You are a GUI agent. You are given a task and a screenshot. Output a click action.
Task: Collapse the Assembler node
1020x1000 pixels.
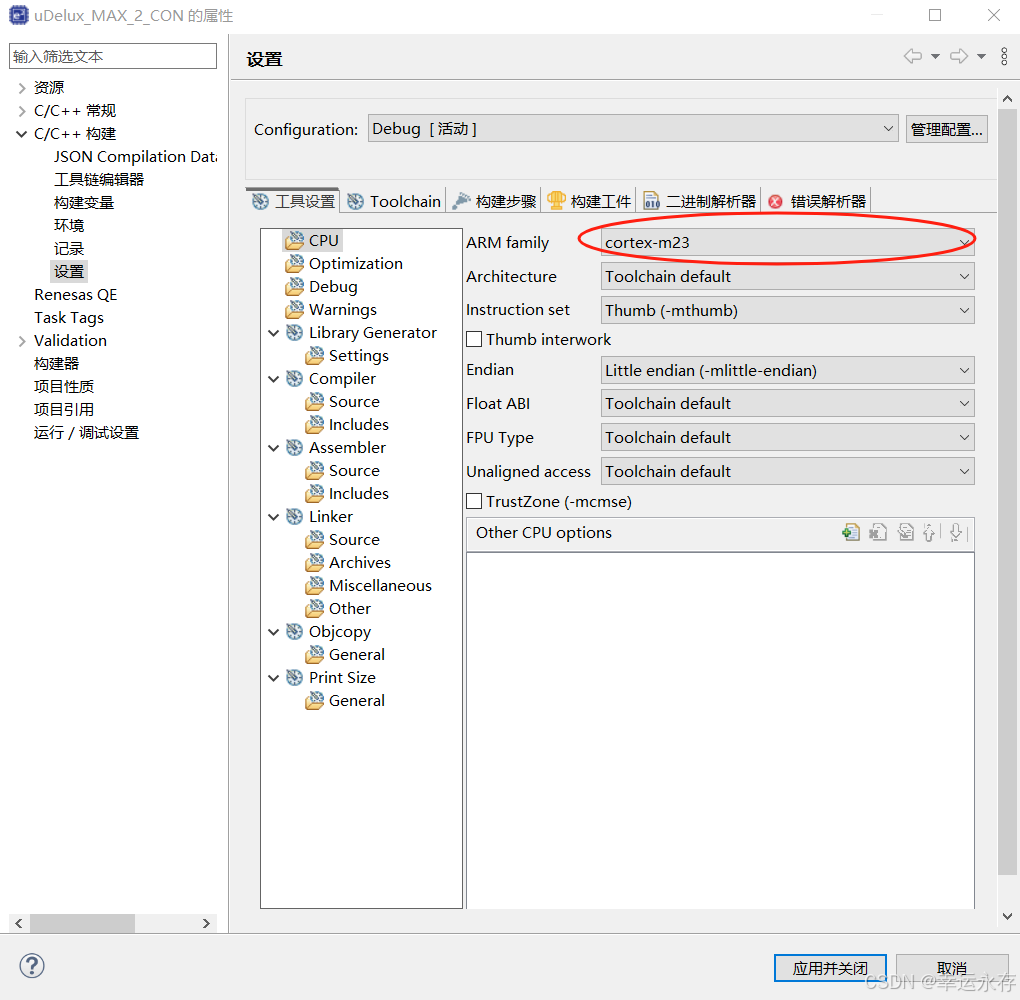(x=274, y=448)
